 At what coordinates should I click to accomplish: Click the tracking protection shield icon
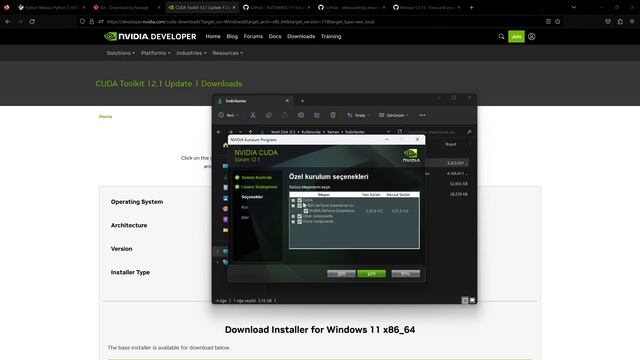pyautogui.click(x=82, y=22)
